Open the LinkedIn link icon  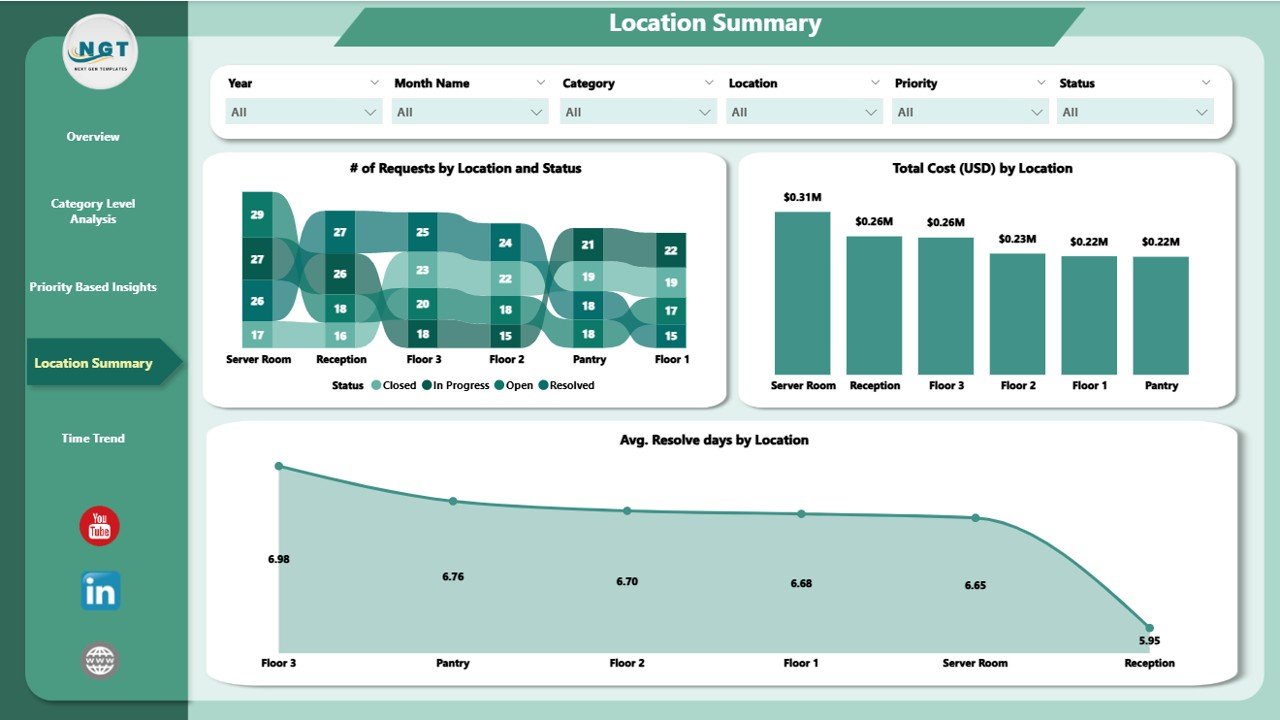tap(100, 591)
